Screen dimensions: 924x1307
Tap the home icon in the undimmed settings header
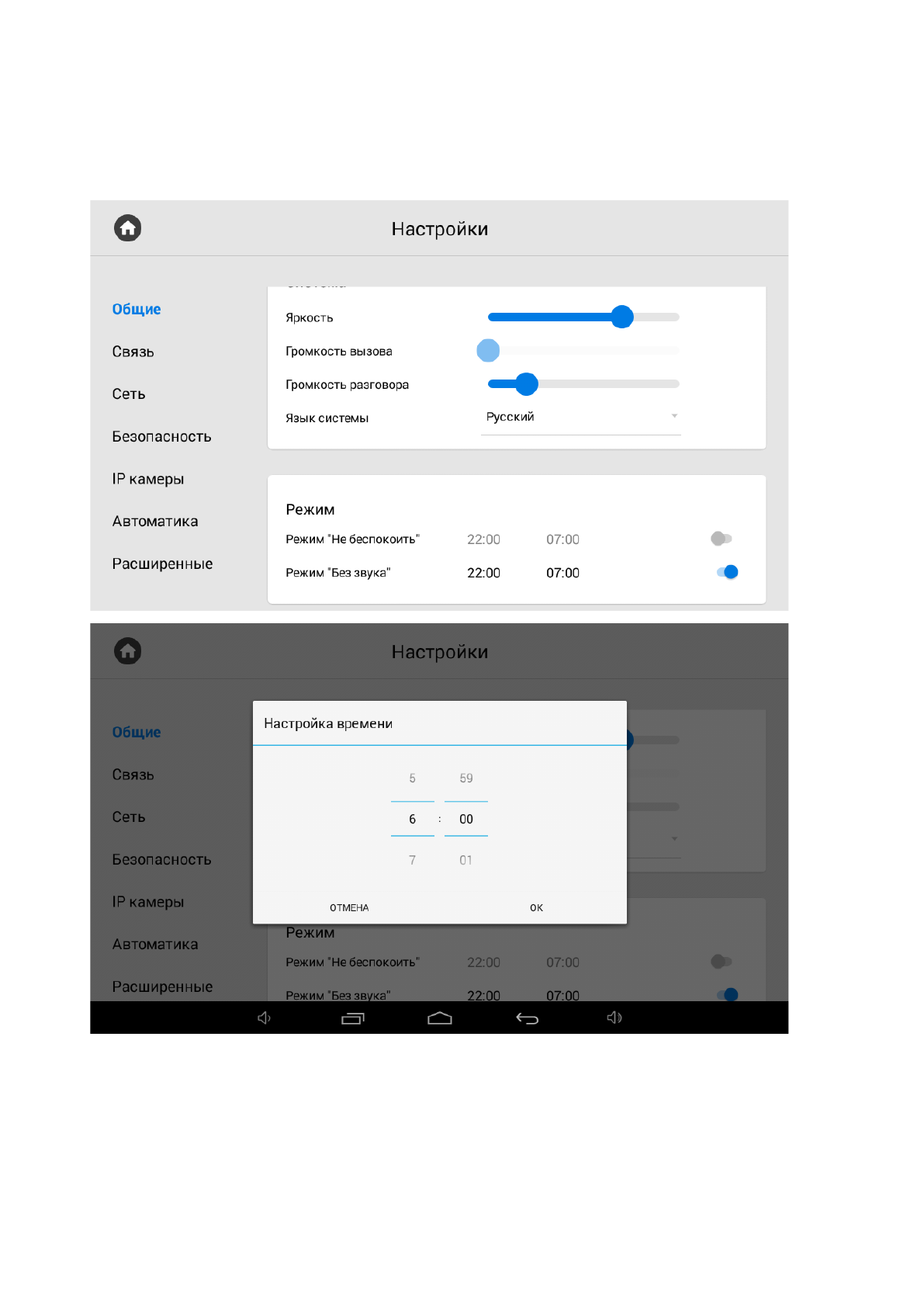click(x=128, y=228)
